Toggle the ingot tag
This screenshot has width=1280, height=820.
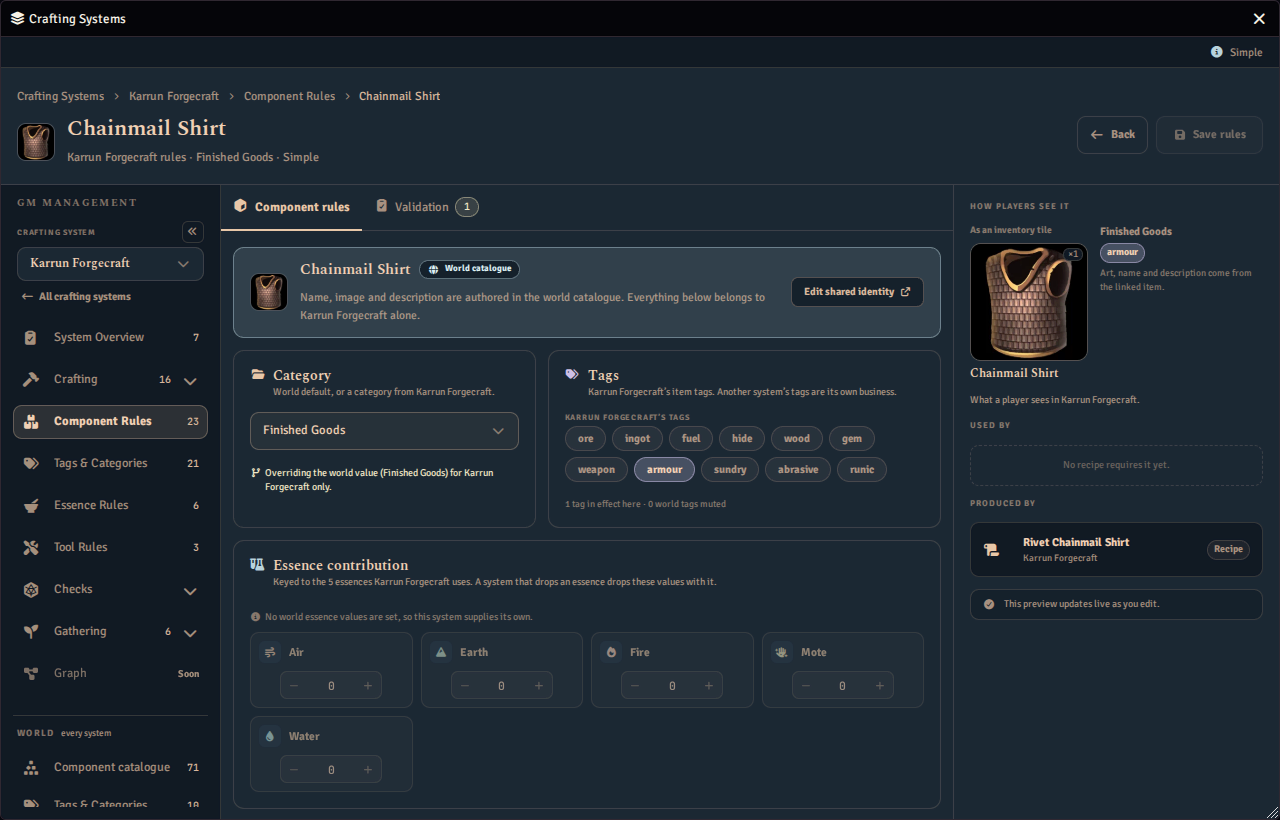coord(638,439)
